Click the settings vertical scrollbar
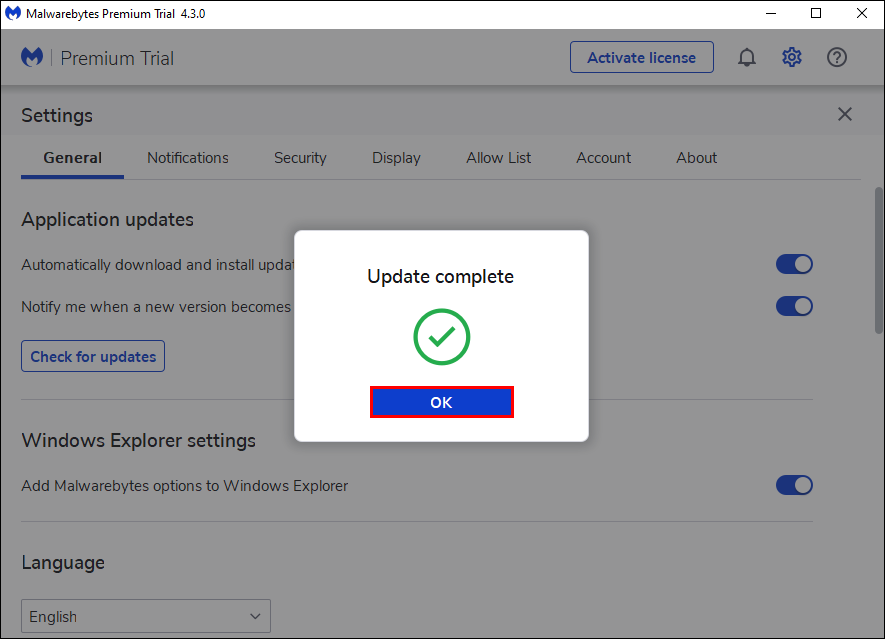 (879, 260)
